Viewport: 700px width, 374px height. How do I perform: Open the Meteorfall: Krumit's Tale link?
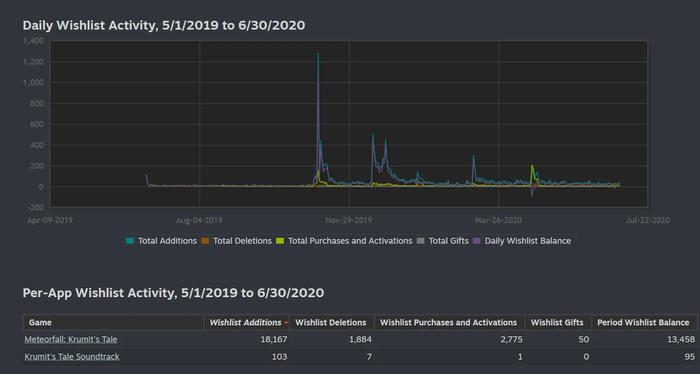(x=71, y=340)
